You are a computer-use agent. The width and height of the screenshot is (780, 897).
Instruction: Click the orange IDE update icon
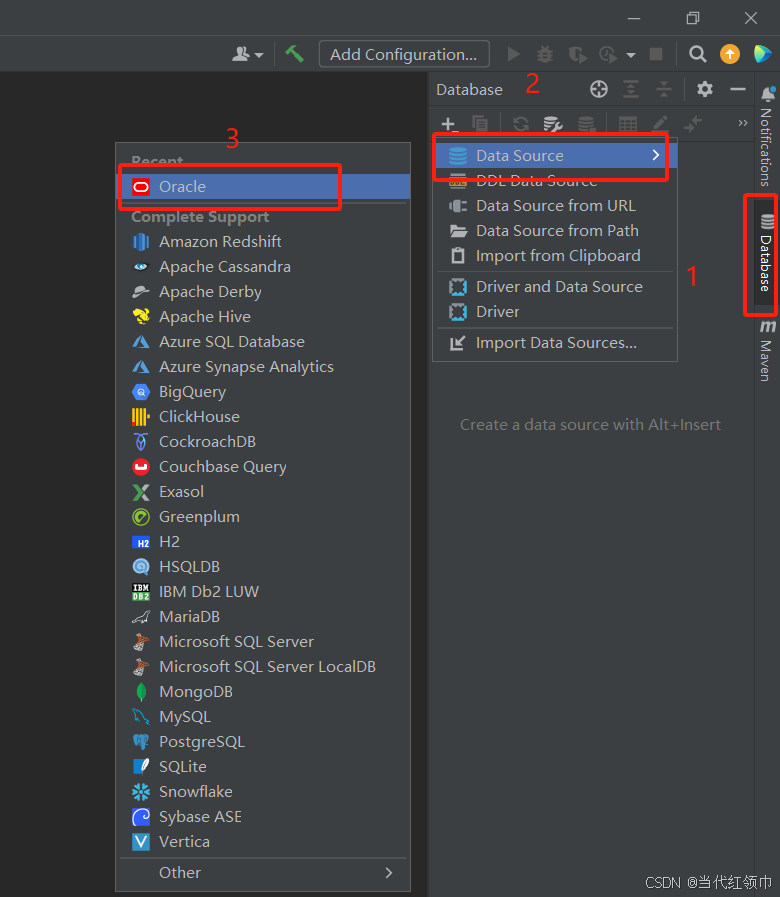pyautogui.click(x=730, y=54)
